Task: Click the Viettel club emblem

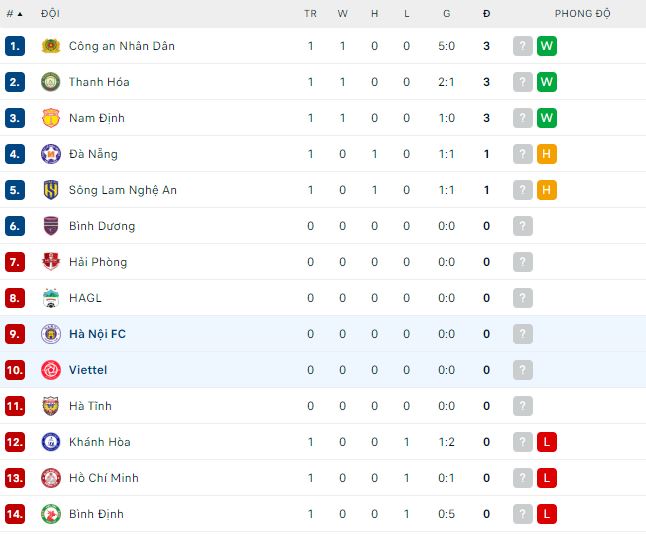Action: [x=50, y=370]
